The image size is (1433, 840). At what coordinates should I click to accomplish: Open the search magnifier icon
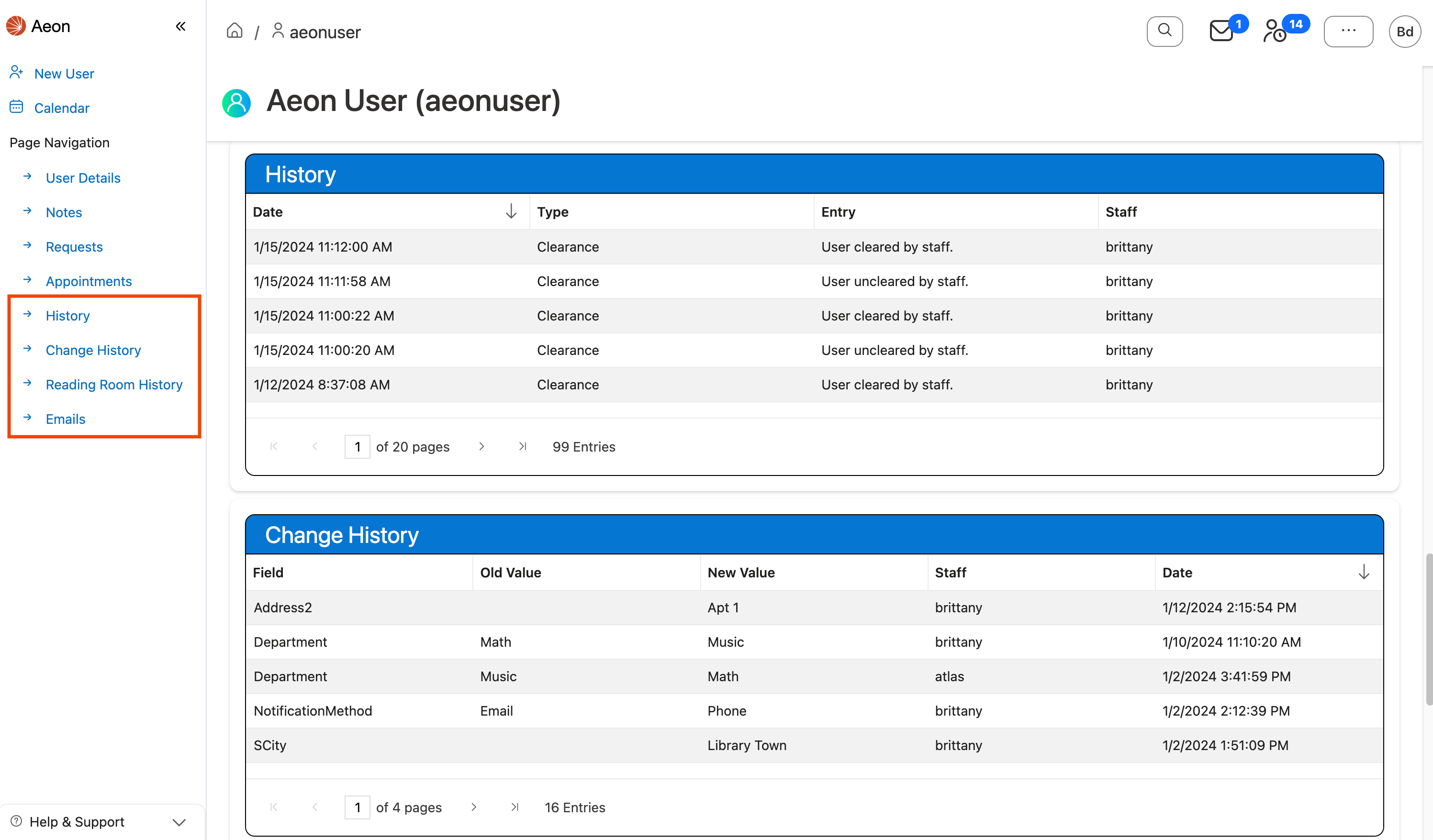[x=1164, y=31]
